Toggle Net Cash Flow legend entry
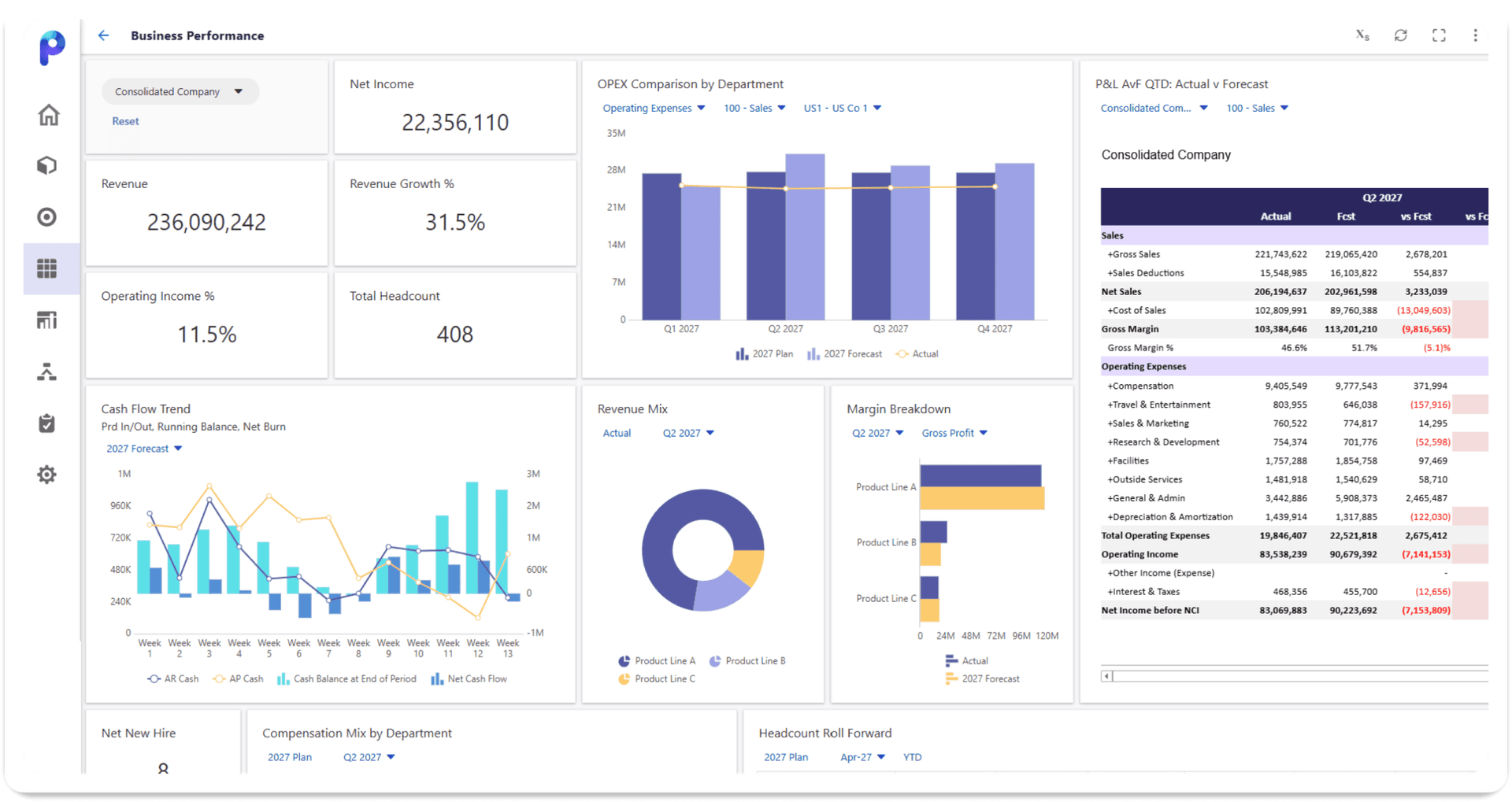The height and width of the screenshot is (802, 1512). click(x=469, y=678)
